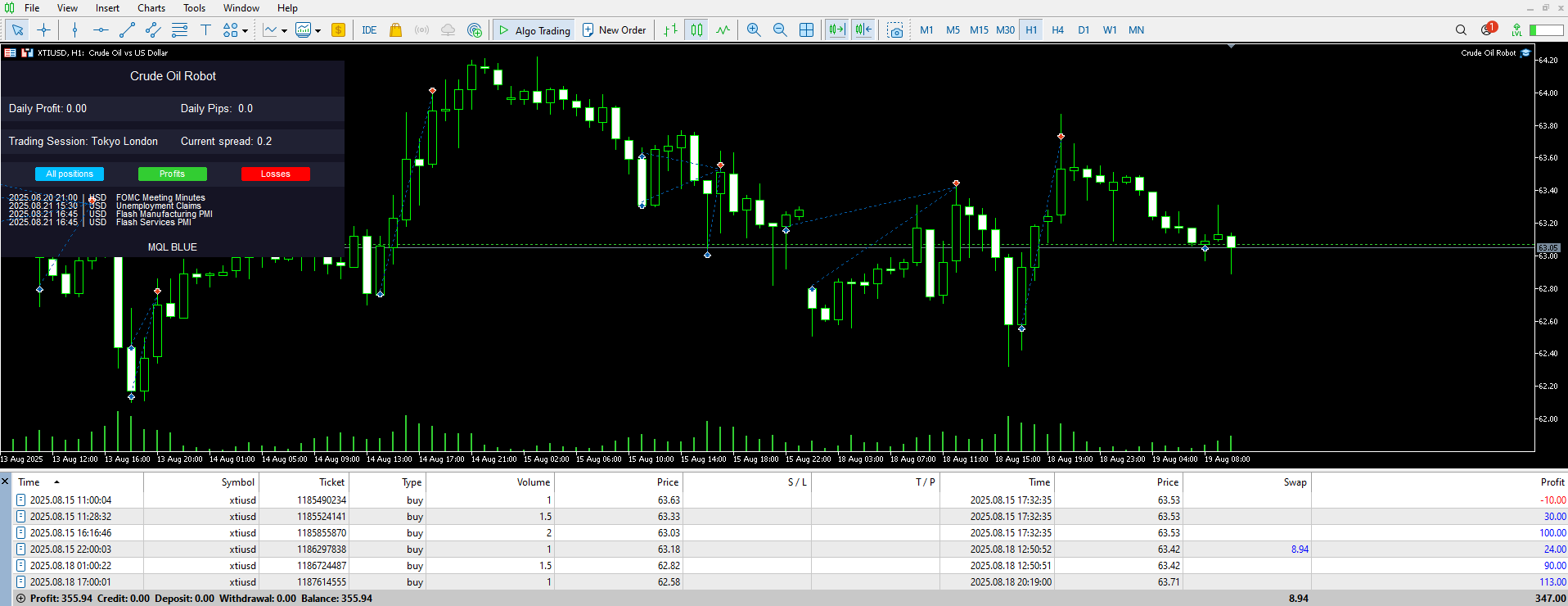Viewport: 1568px width, 606px height.
Task: Activate the crosshair tool
Action: coord(44,30)
